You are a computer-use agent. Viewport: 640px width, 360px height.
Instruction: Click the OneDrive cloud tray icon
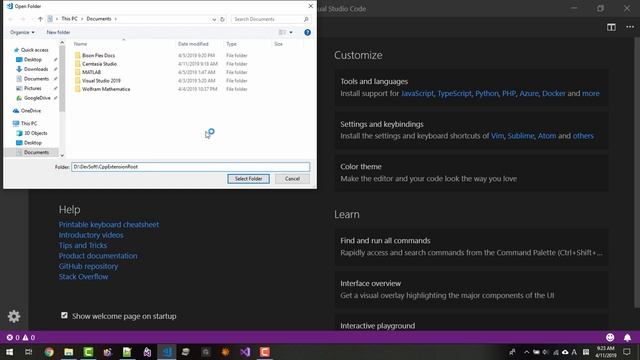click(565, 352)
